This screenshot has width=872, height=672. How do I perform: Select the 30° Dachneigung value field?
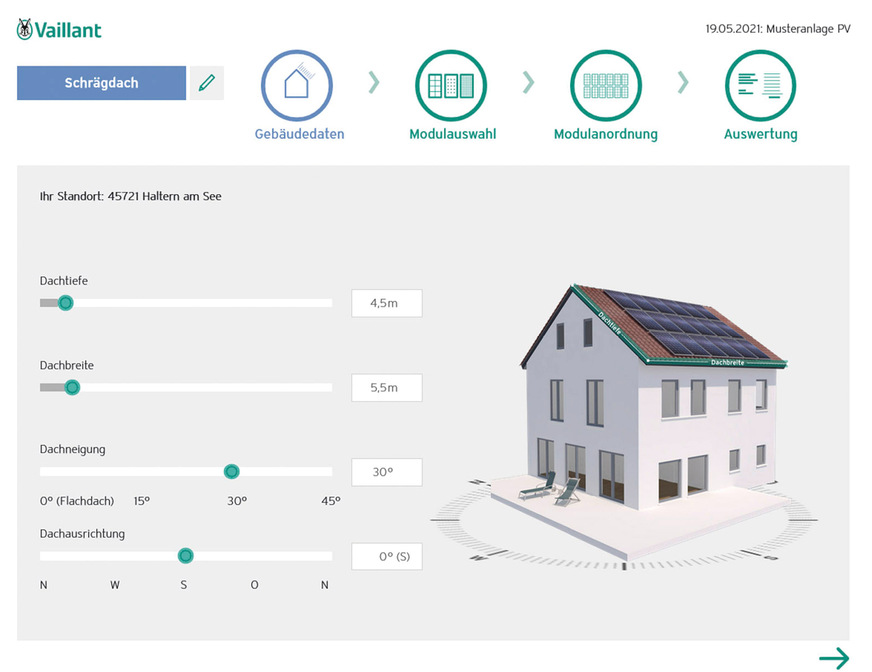386,471
